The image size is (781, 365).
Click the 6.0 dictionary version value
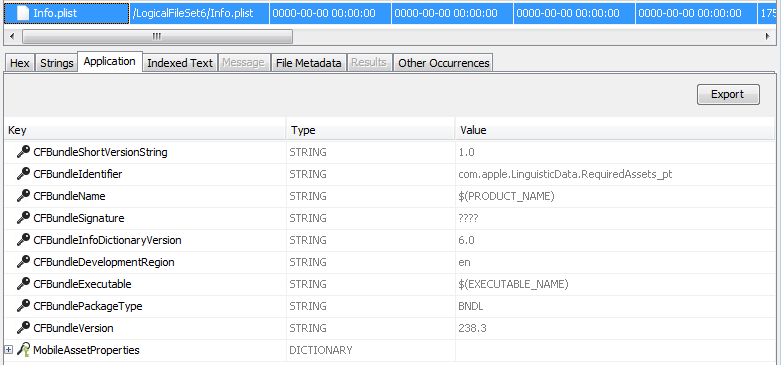466,240
